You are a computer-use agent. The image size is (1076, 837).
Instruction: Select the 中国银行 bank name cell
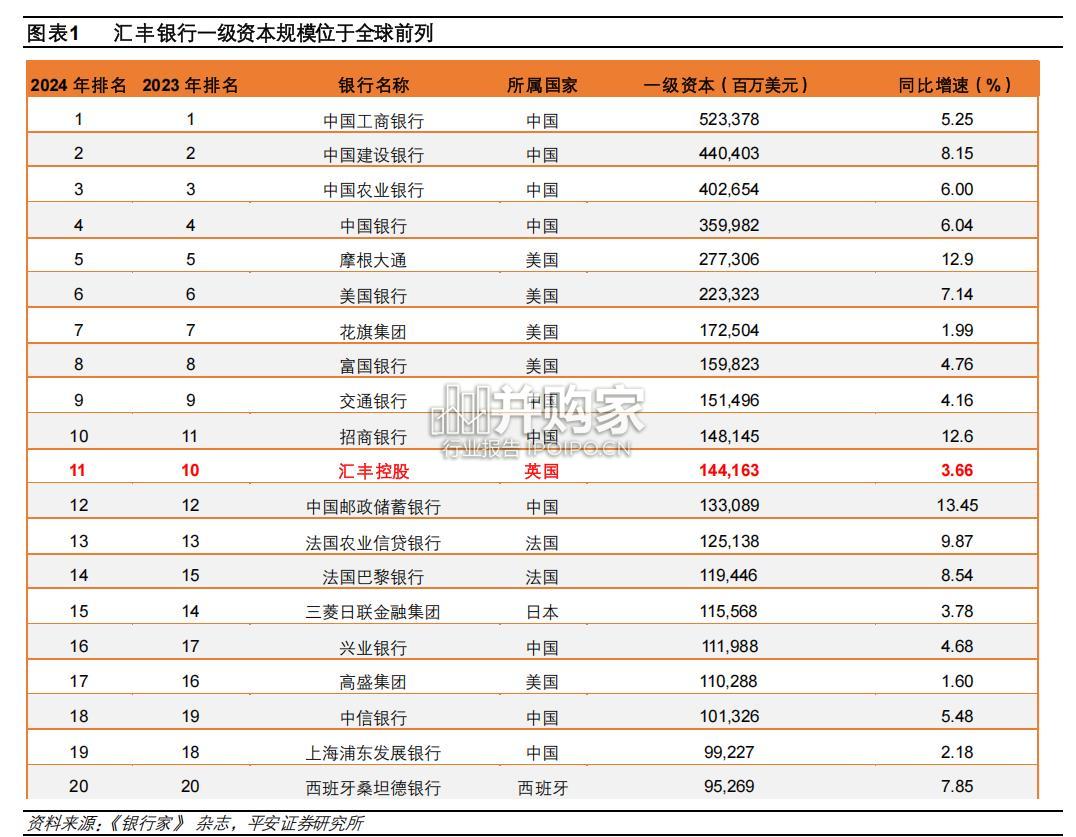click(x=373, y=226)
